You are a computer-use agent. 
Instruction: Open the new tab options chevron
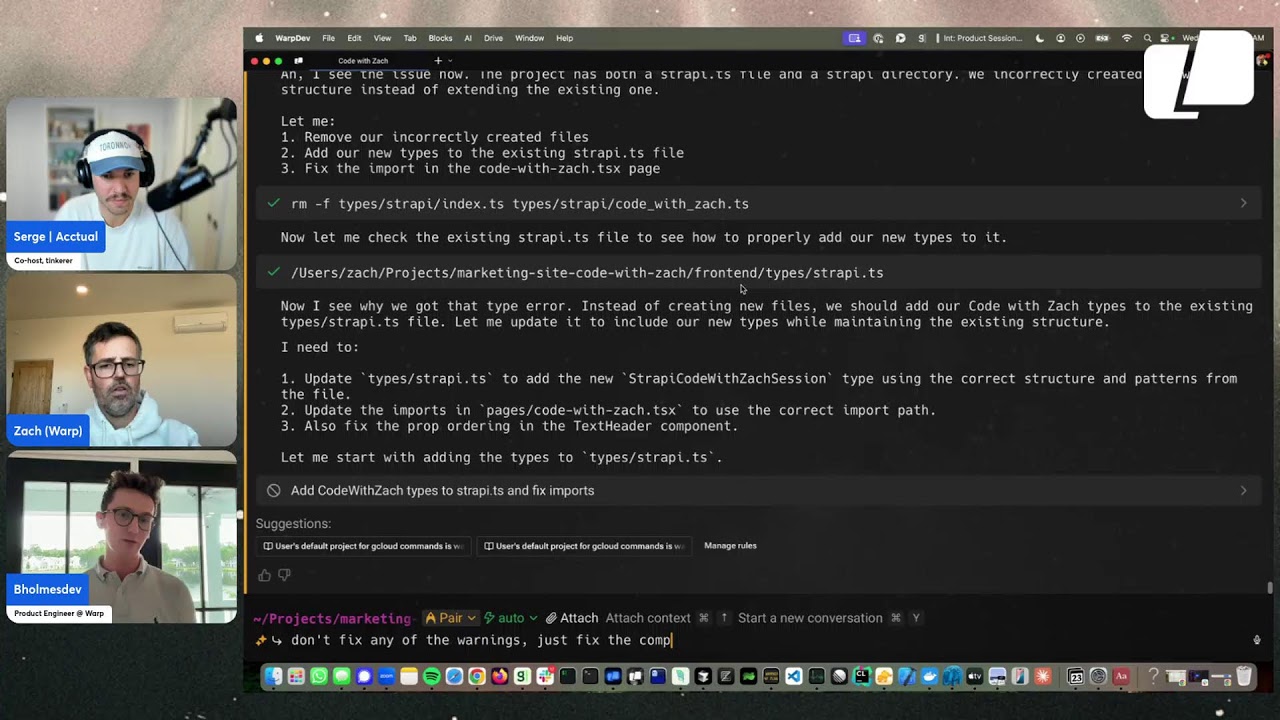pos(450,61)
